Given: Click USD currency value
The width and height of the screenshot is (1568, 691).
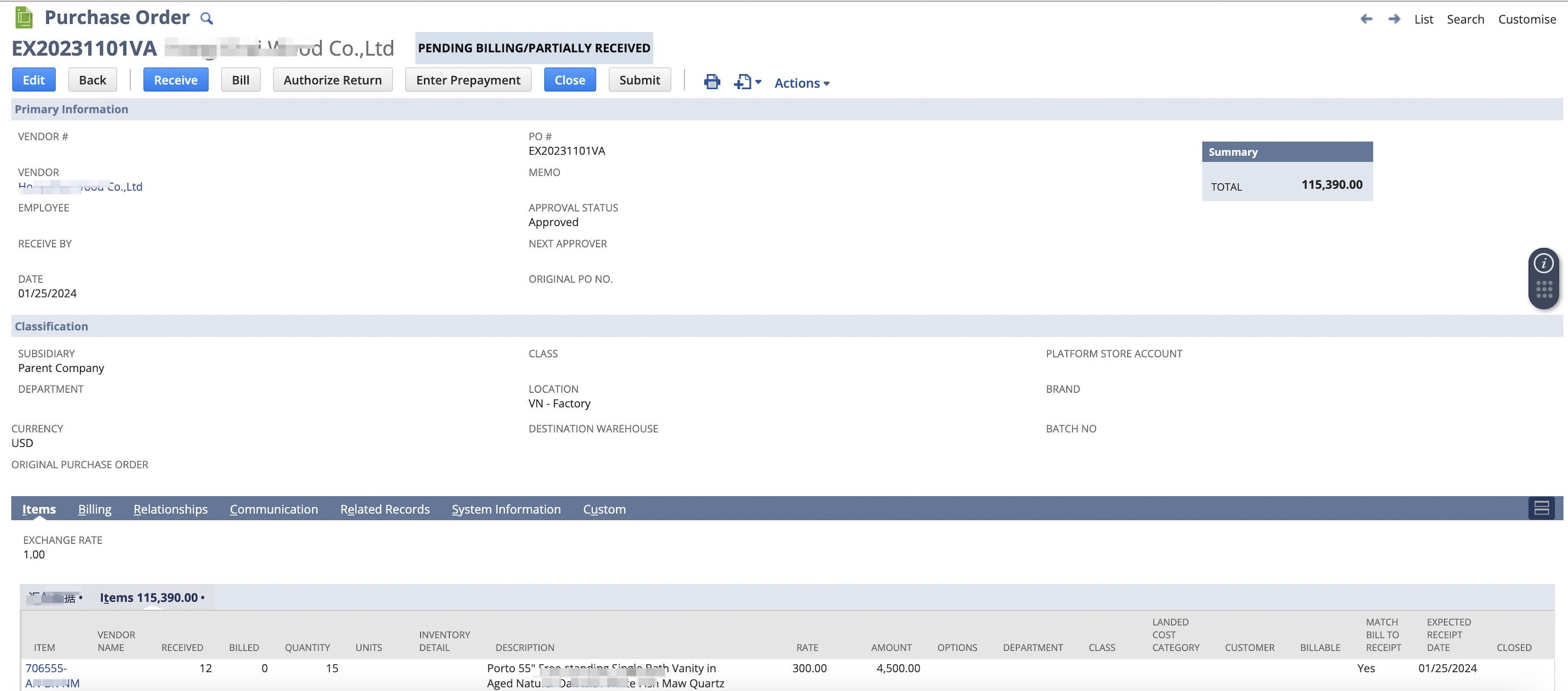Looking at the screenshot, I should pyautogui.click(x=23, y=442).
